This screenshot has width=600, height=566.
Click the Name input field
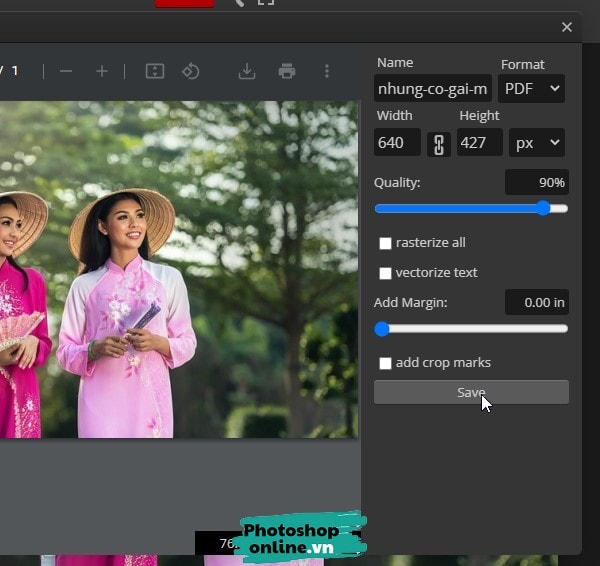[433, 88]
